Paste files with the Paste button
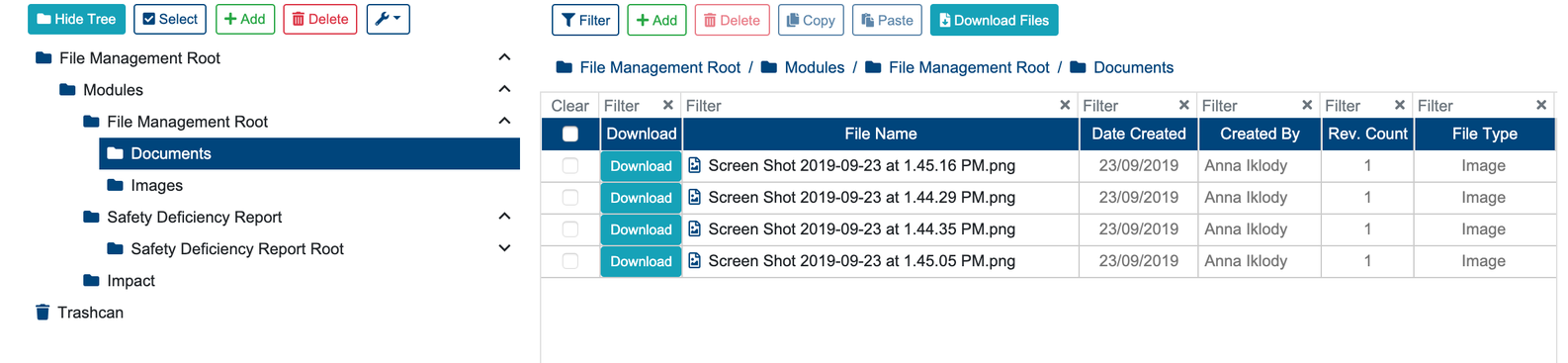The height and width of the screenshot is (363, 1568). pyautogui.click(x=887, y=20)
